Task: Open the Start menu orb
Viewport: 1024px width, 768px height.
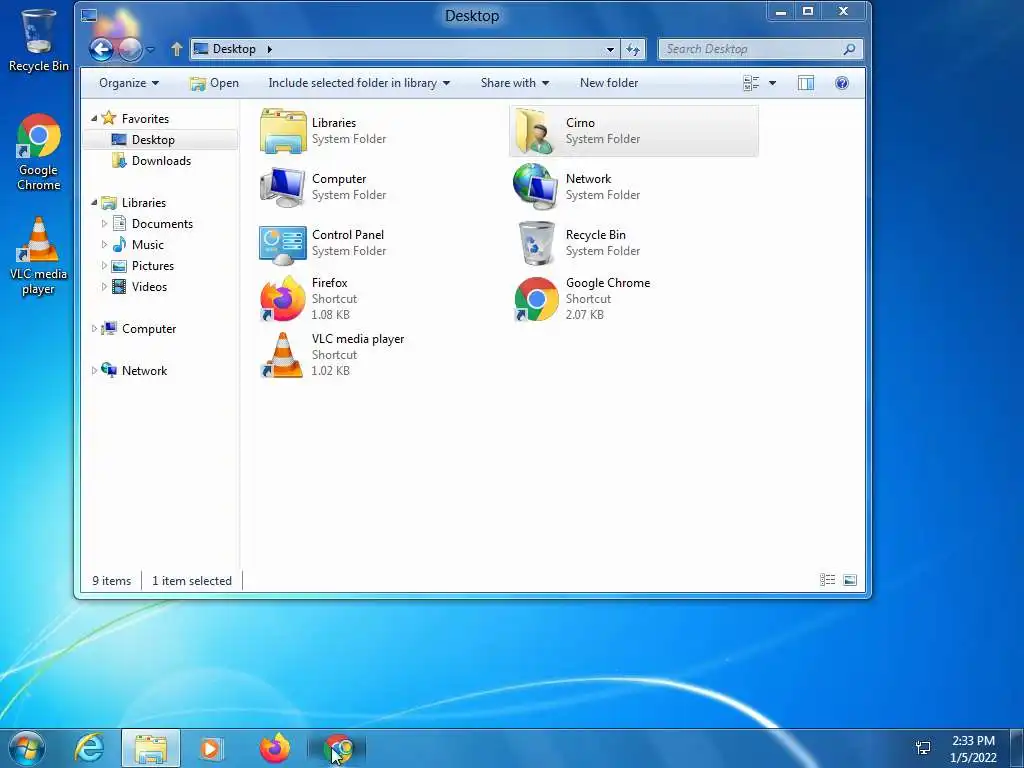Action: 27,748
